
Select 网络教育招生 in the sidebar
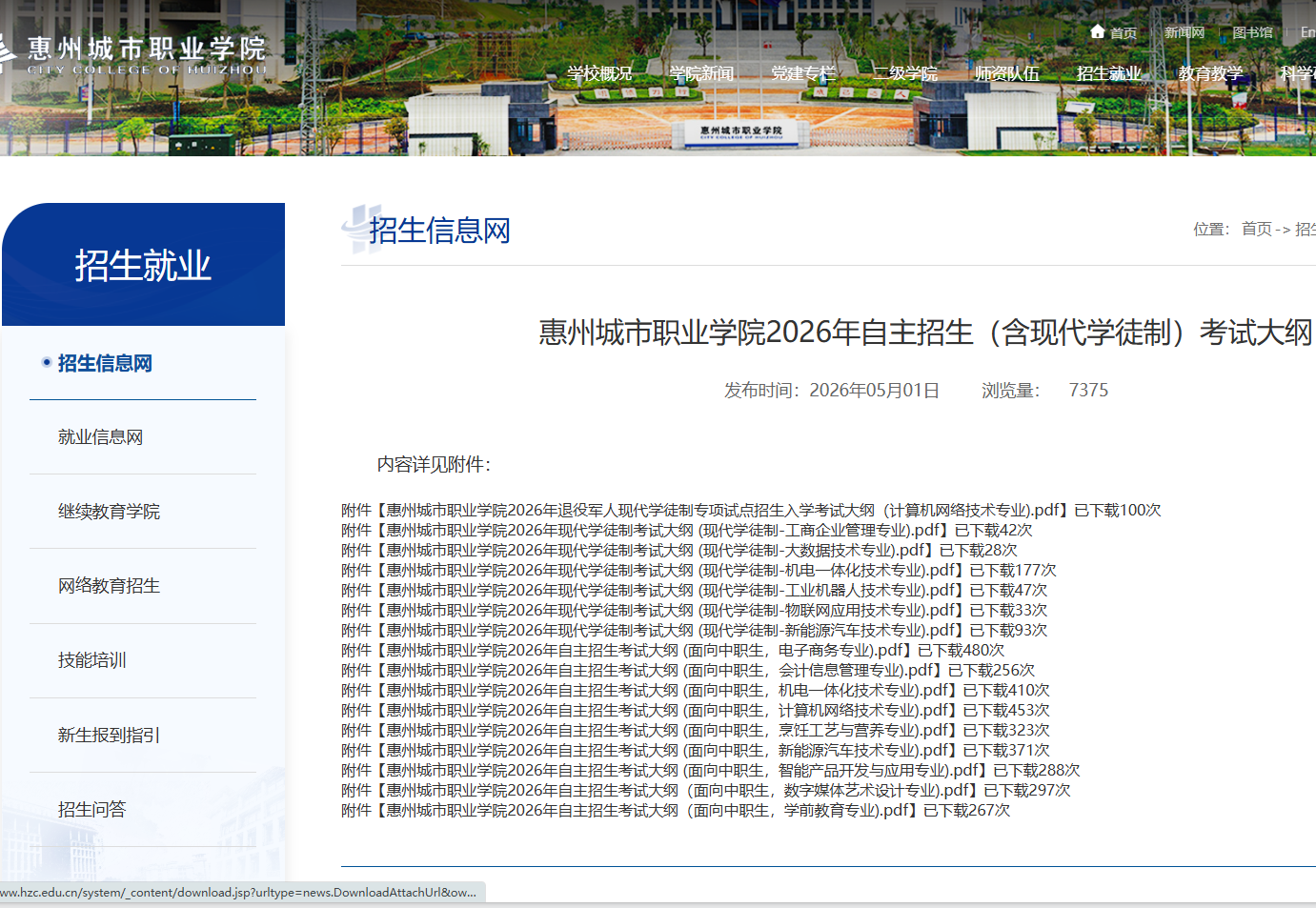pos(109,586)
